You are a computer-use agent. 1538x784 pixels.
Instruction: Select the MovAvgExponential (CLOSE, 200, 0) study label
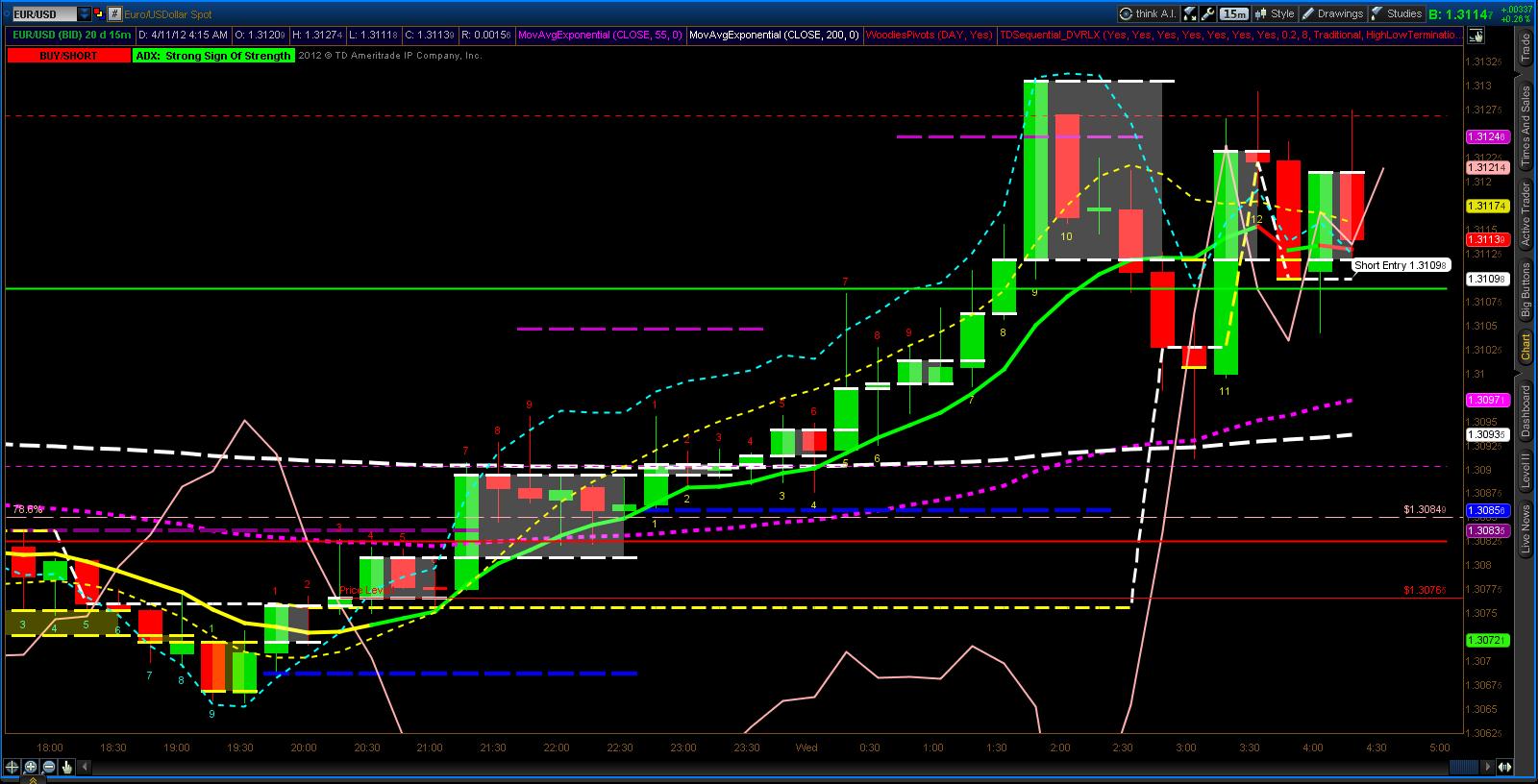point(774,35)
